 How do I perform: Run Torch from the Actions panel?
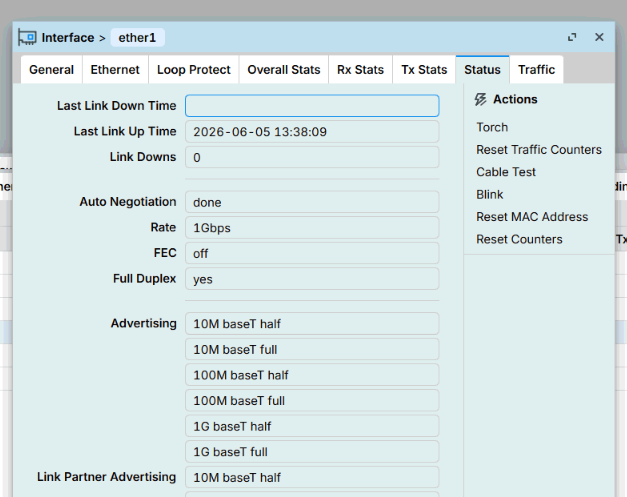pos(492,127)
